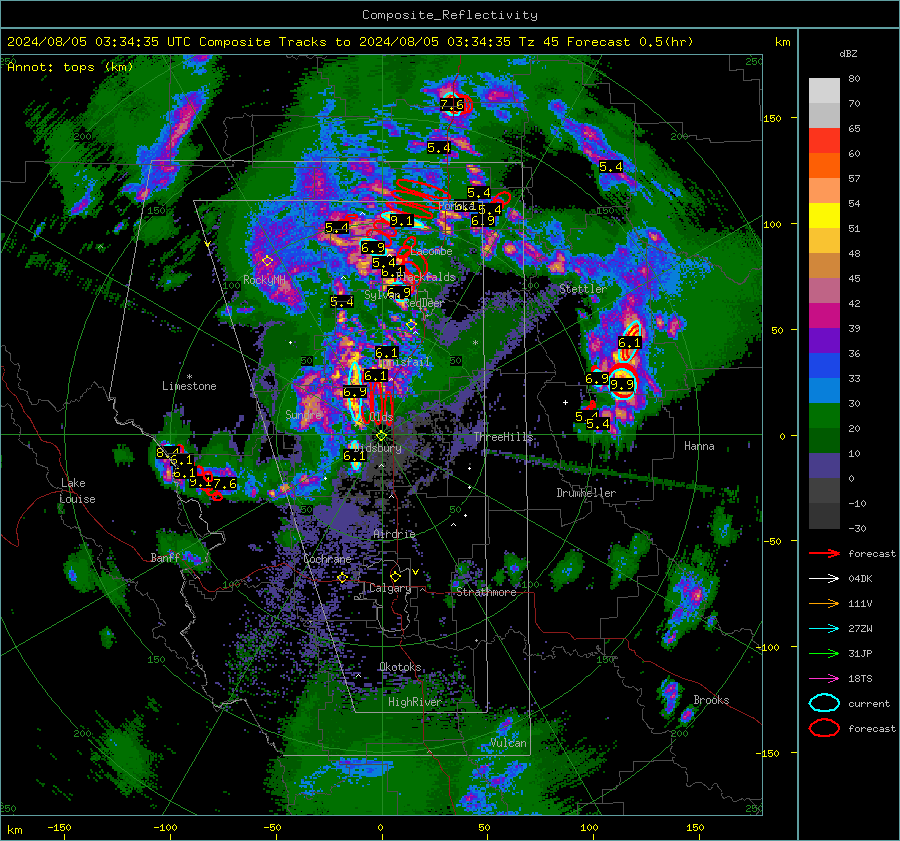Screen dimensions: 900x841
Task: Click the Banff town label
Action: pos(165,557)
